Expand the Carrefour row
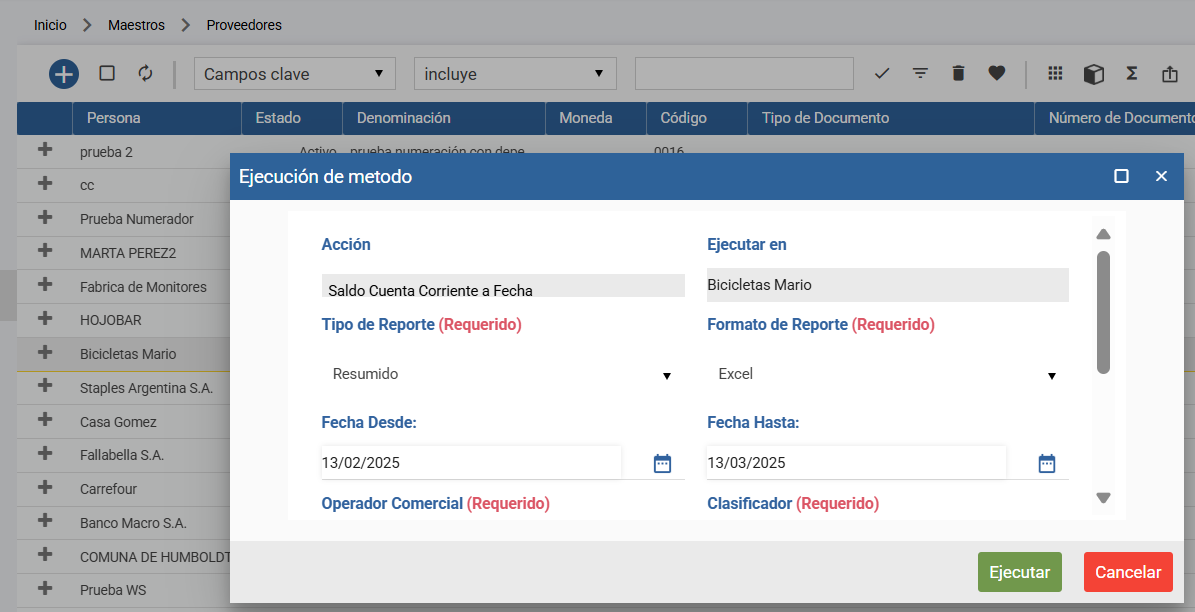1195x612 pixels. pyautogui.click(x=45, y=487)
